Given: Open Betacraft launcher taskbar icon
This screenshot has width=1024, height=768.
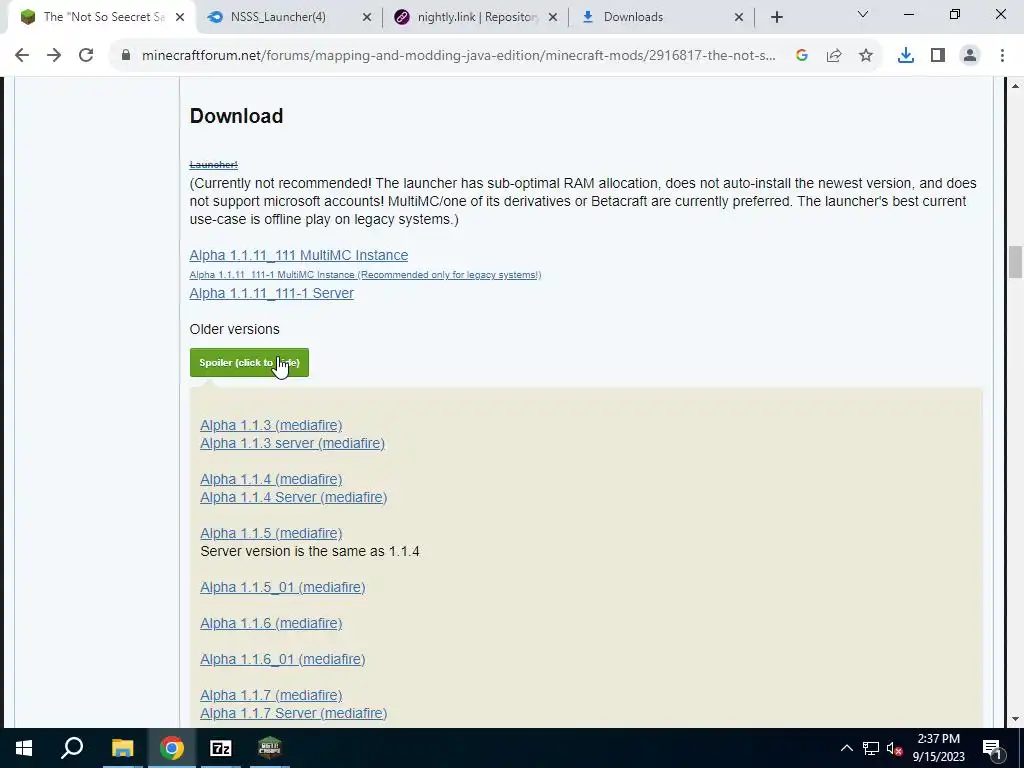Looking at the screenshot, I should [270, 748].
